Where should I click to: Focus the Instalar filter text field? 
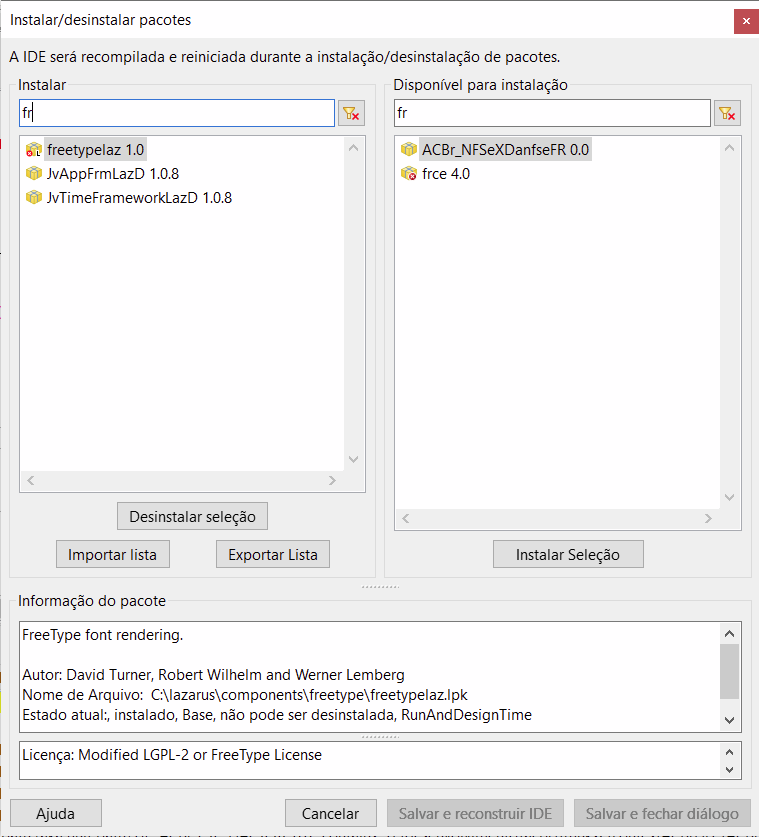[x=177, y=113]
